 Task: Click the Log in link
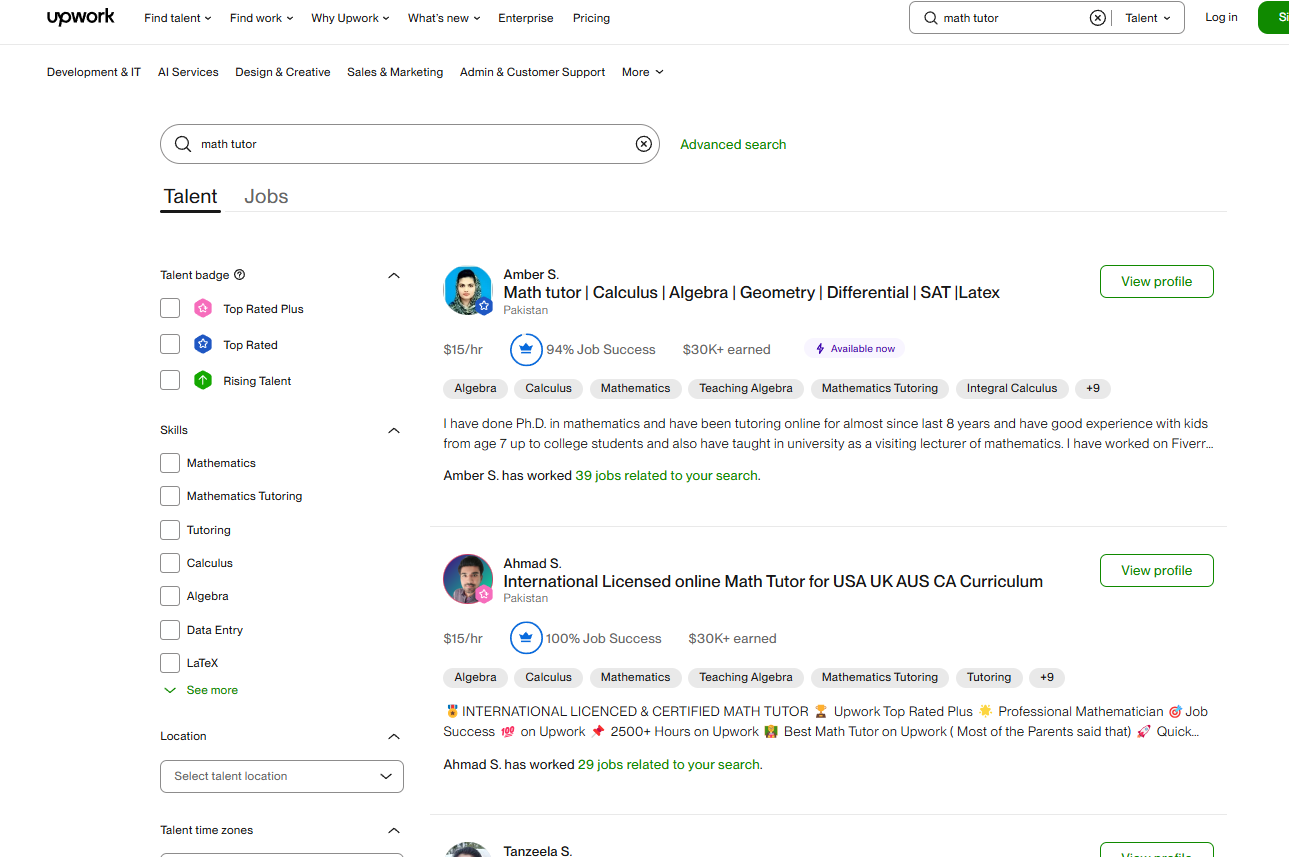point(1221,17)
